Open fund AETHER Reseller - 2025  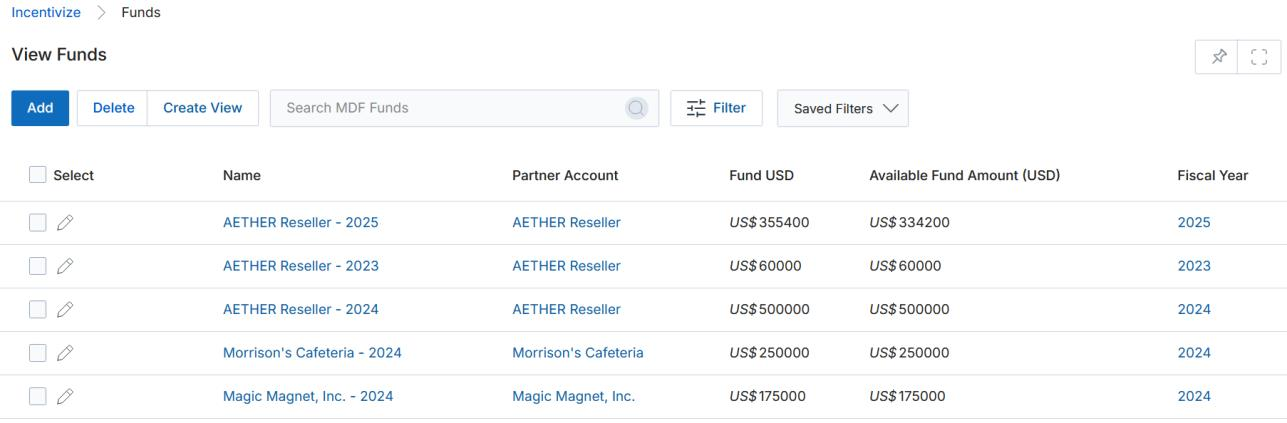pyautogui.click(x=301, y=223)
